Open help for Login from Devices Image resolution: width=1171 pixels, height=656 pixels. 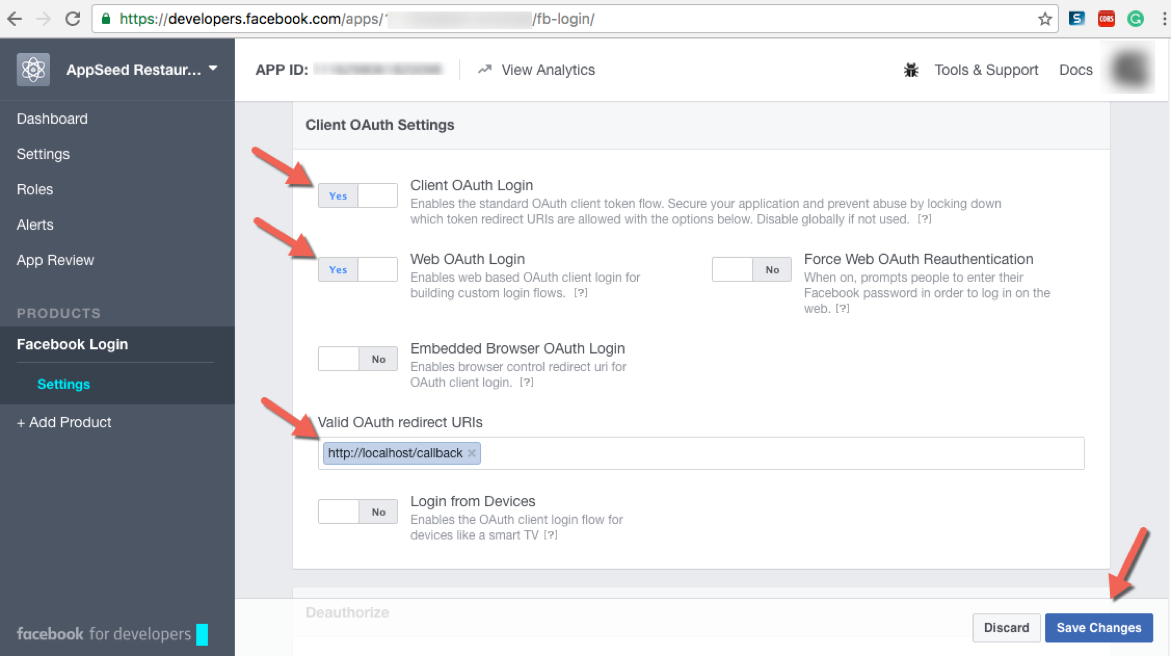click(x=551, y=535)
